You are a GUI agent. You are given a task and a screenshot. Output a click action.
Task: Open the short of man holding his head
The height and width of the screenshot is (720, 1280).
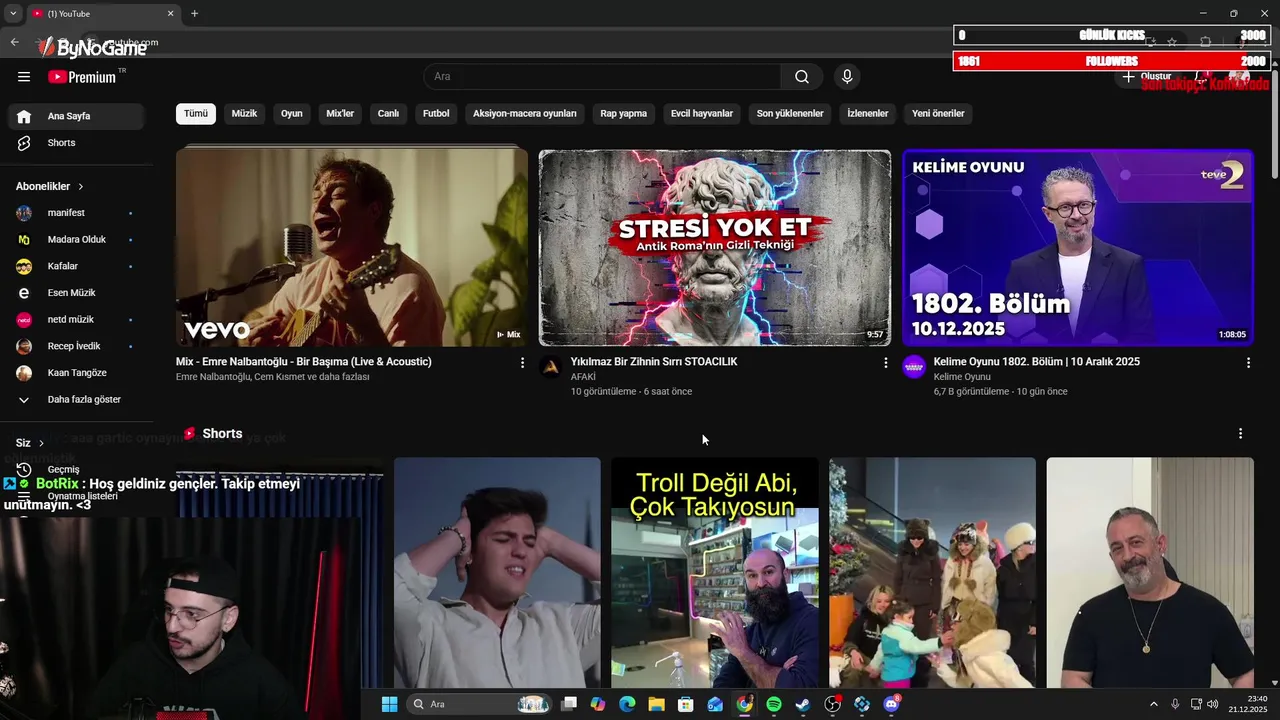pyautogui.click(x=497, y=573)
